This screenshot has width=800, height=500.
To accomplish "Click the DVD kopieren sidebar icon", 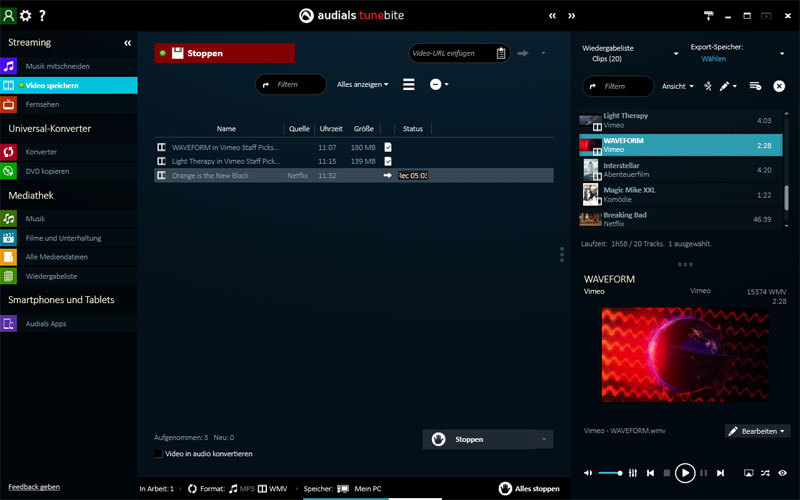I will tap(9, 171).
